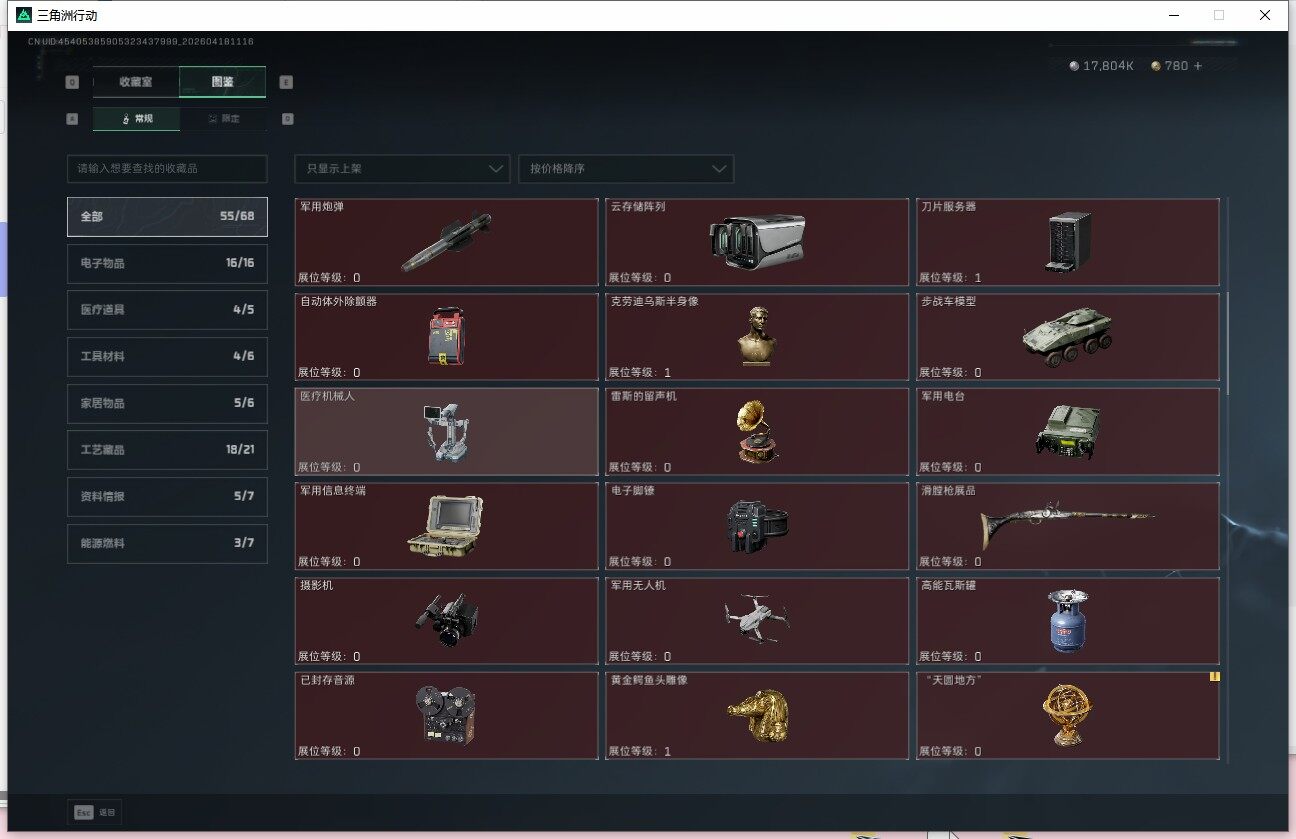1296x839 pixels.
Task: Click the 克劳迪乌斯半身像 bronze bust image
Action: pos(757,336)
